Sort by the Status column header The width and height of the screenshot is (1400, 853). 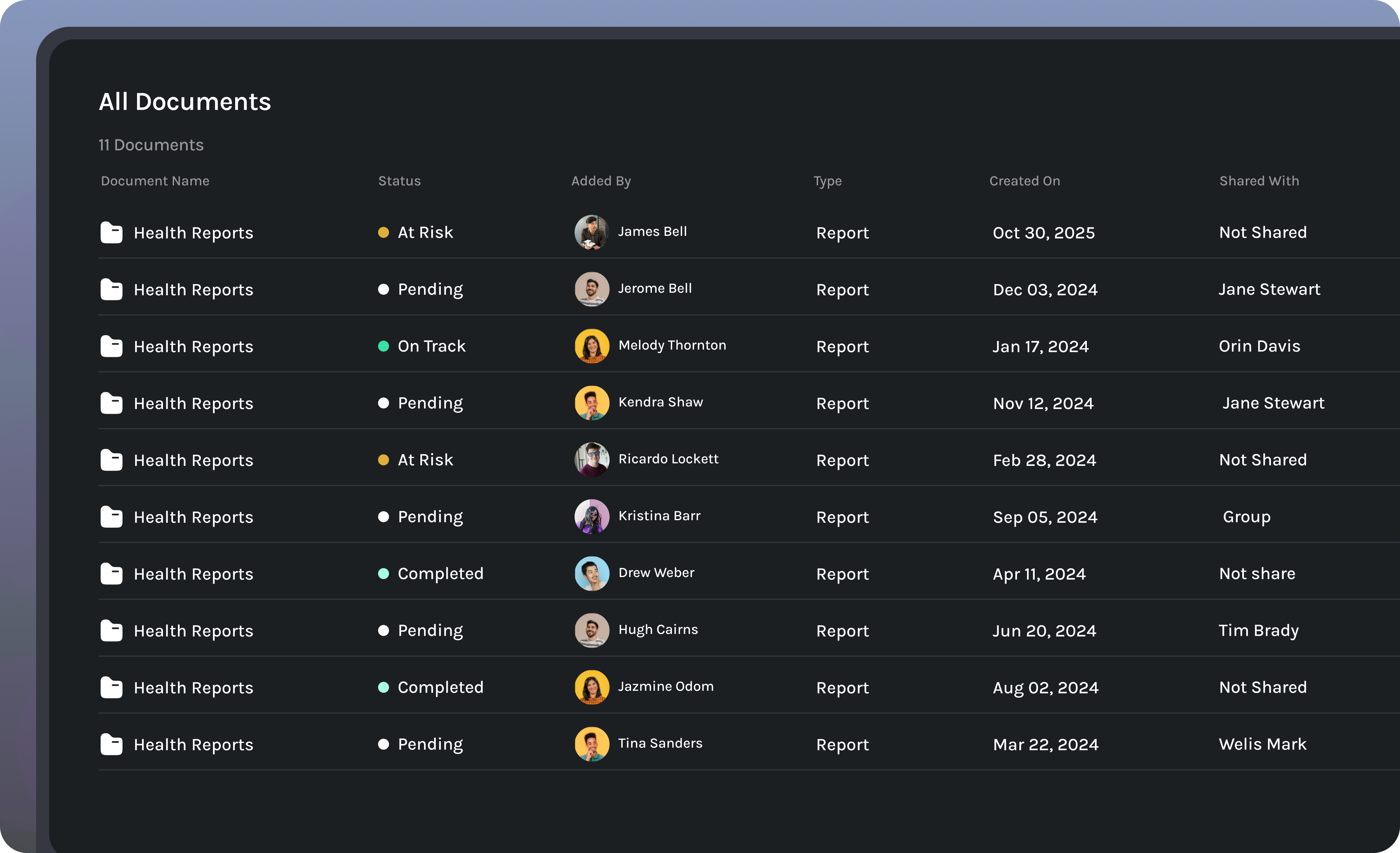[x=399, y=180]
